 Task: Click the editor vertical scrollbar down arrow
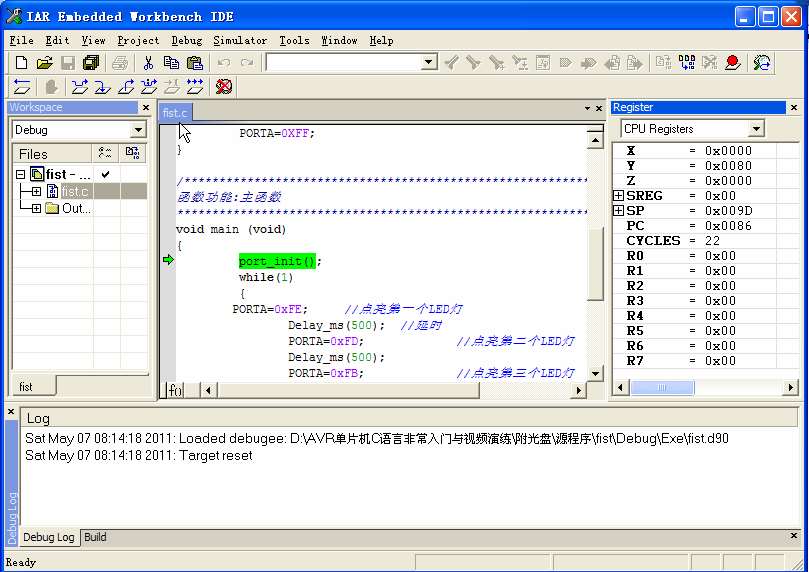click(595, 373)
